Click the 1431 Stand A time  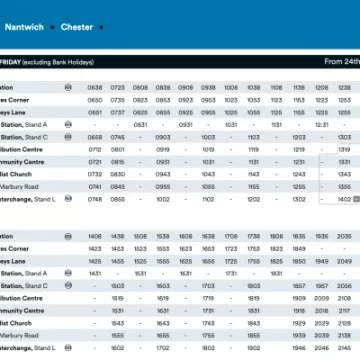pyautogui.click(x=95, y=274)
